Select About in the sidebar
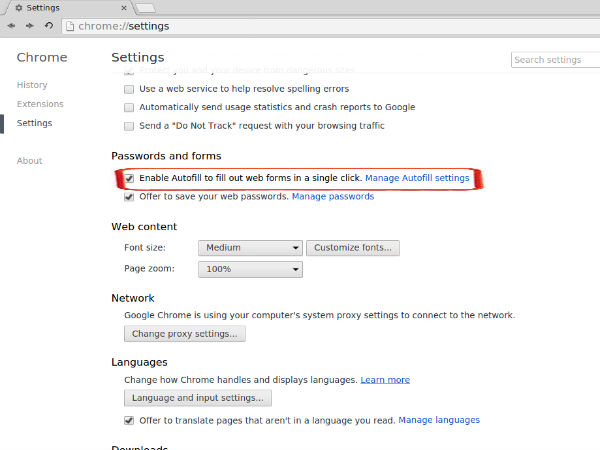600x450 pixels. click(30, 161)
